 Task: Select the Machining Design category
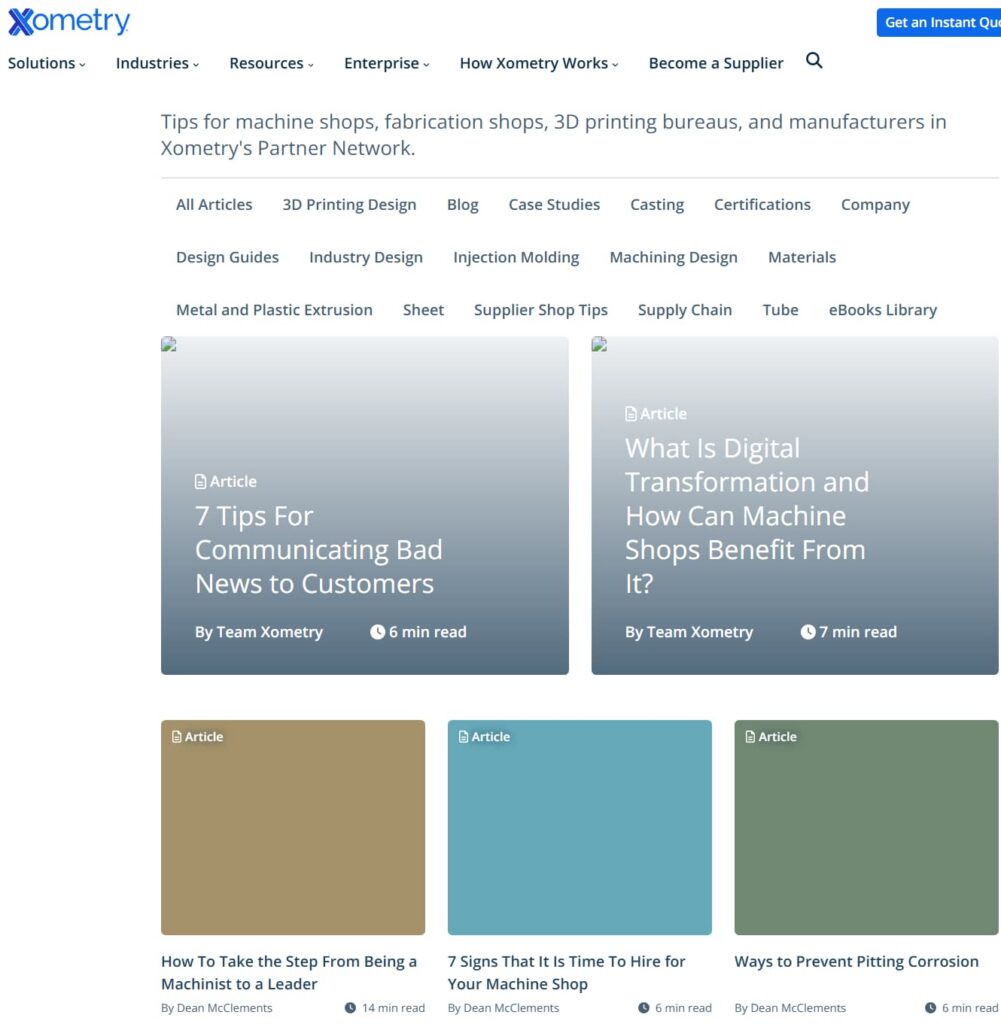tap(673, 257)
